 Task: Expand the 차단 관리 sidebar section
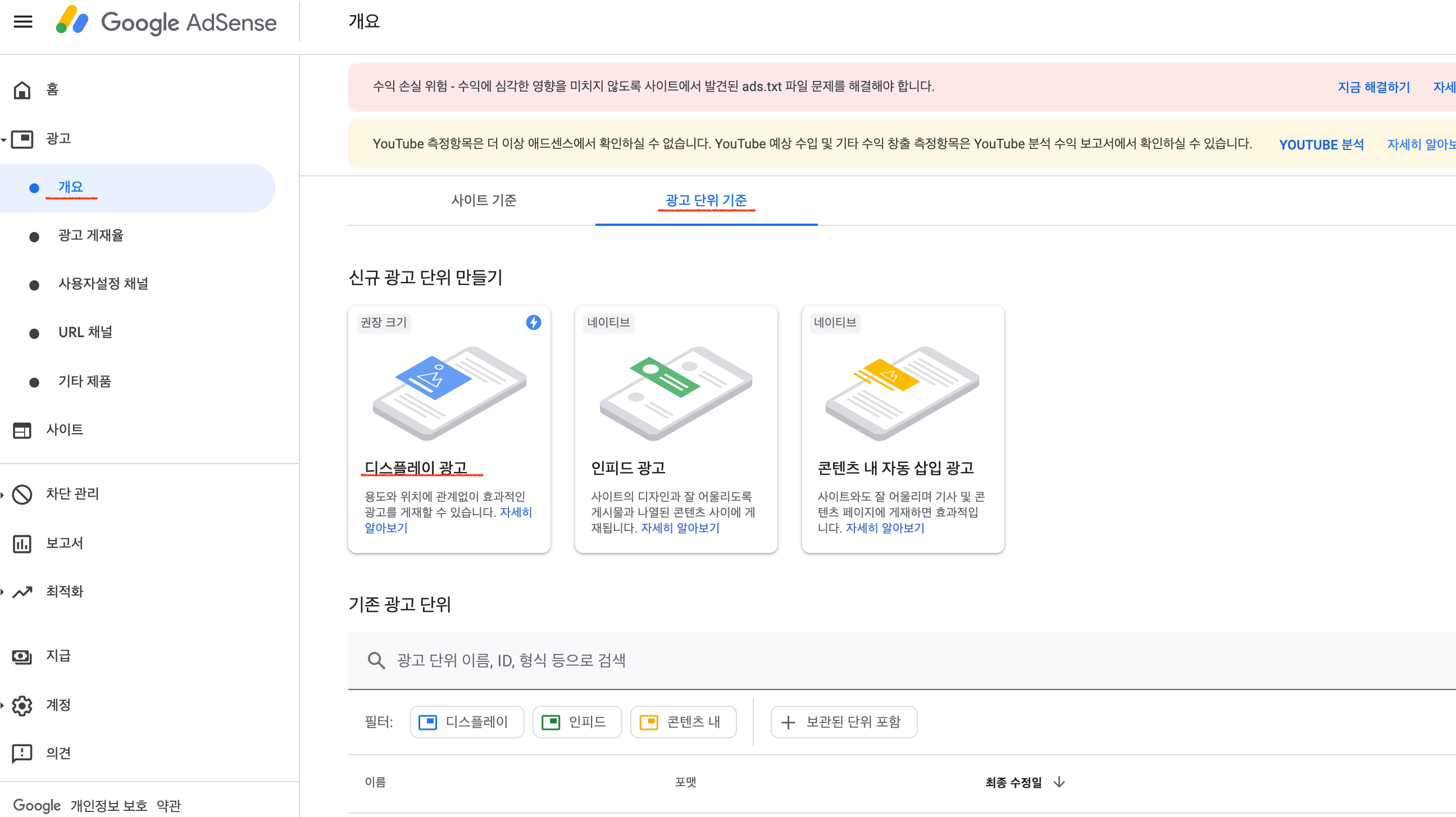(x=3, y=494)
